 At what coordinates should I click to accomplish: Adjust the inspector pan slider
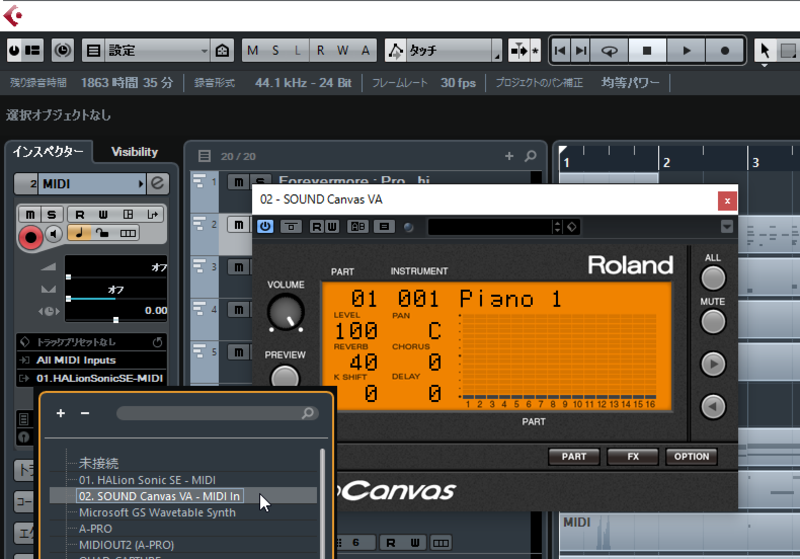click(x=116, y=293)
